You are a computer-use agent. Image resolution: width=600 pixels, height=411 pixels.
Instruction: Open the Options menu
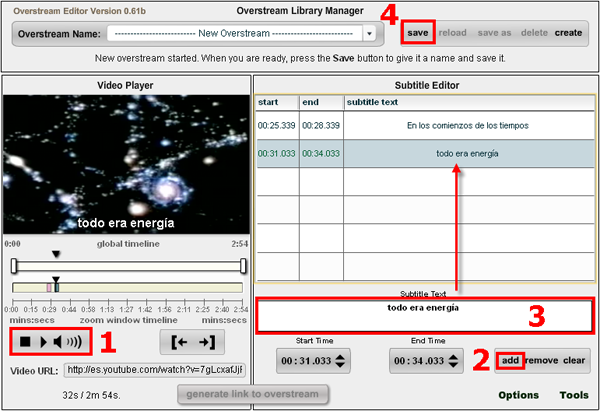518,395
